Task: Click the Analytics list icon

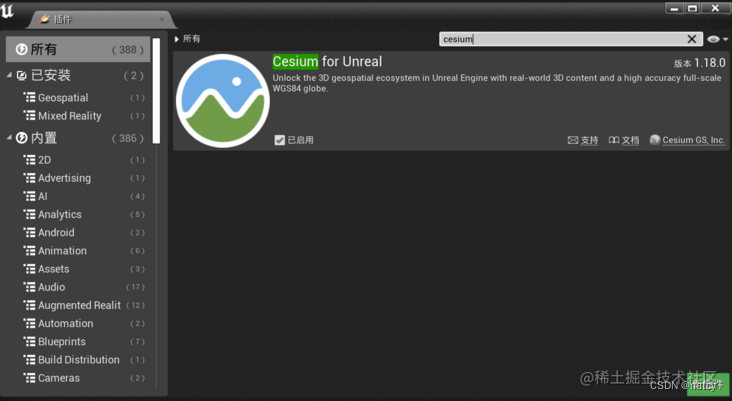Action: tap(29, 214)
